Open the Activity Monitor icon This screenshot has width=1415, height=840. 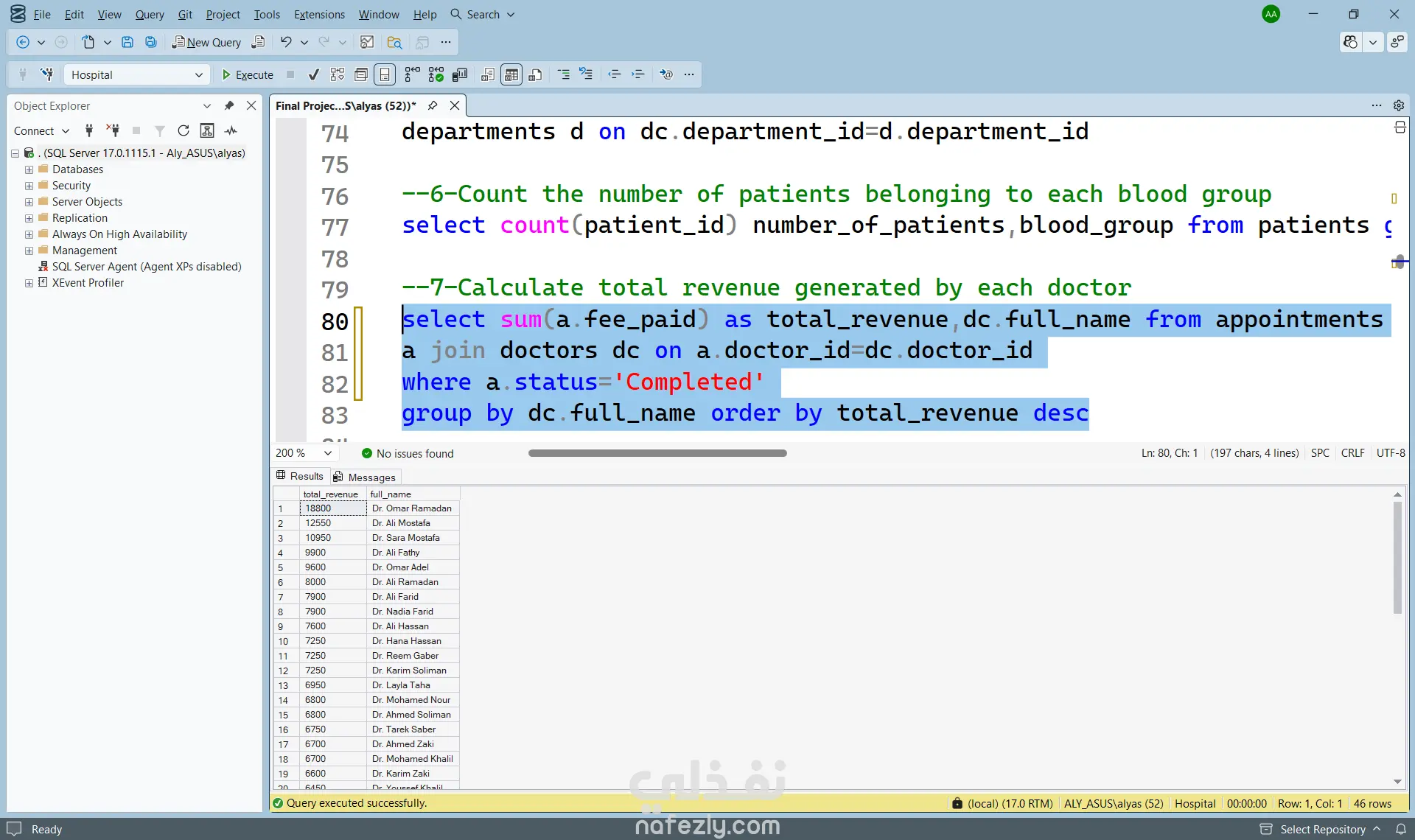367,42
